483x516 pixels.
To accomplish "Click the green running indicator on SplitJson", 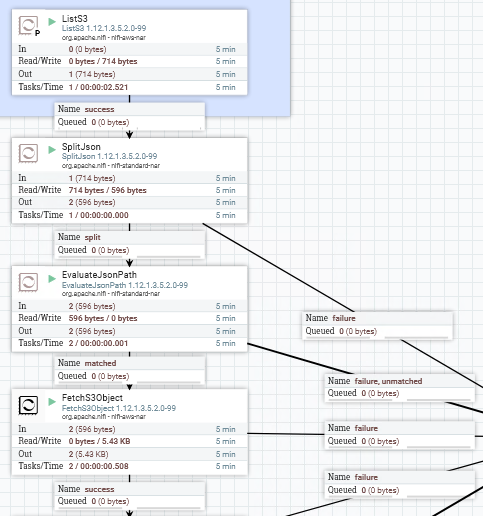I will tap(52, 150).
